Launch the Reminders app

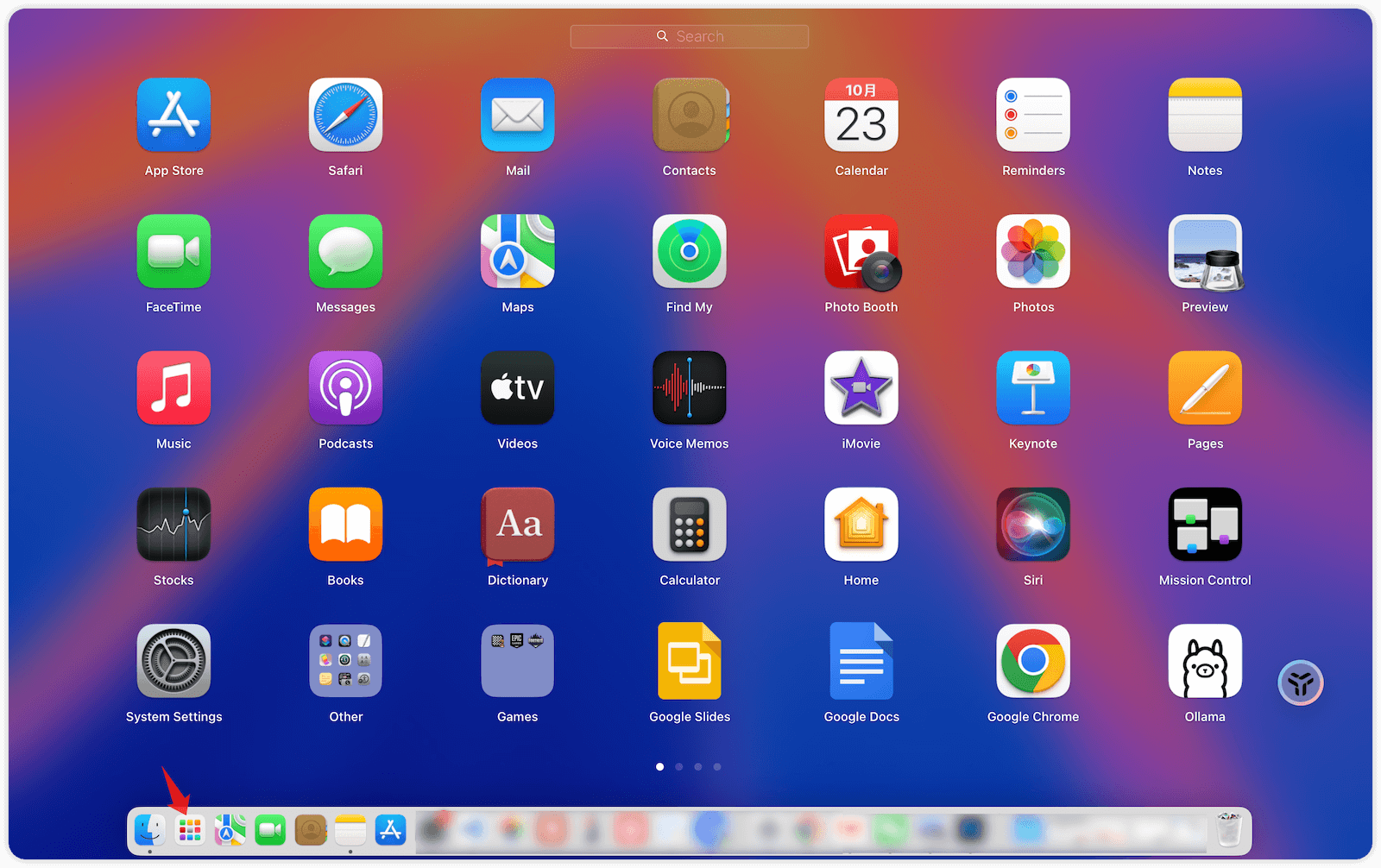tap(1033, 115)
